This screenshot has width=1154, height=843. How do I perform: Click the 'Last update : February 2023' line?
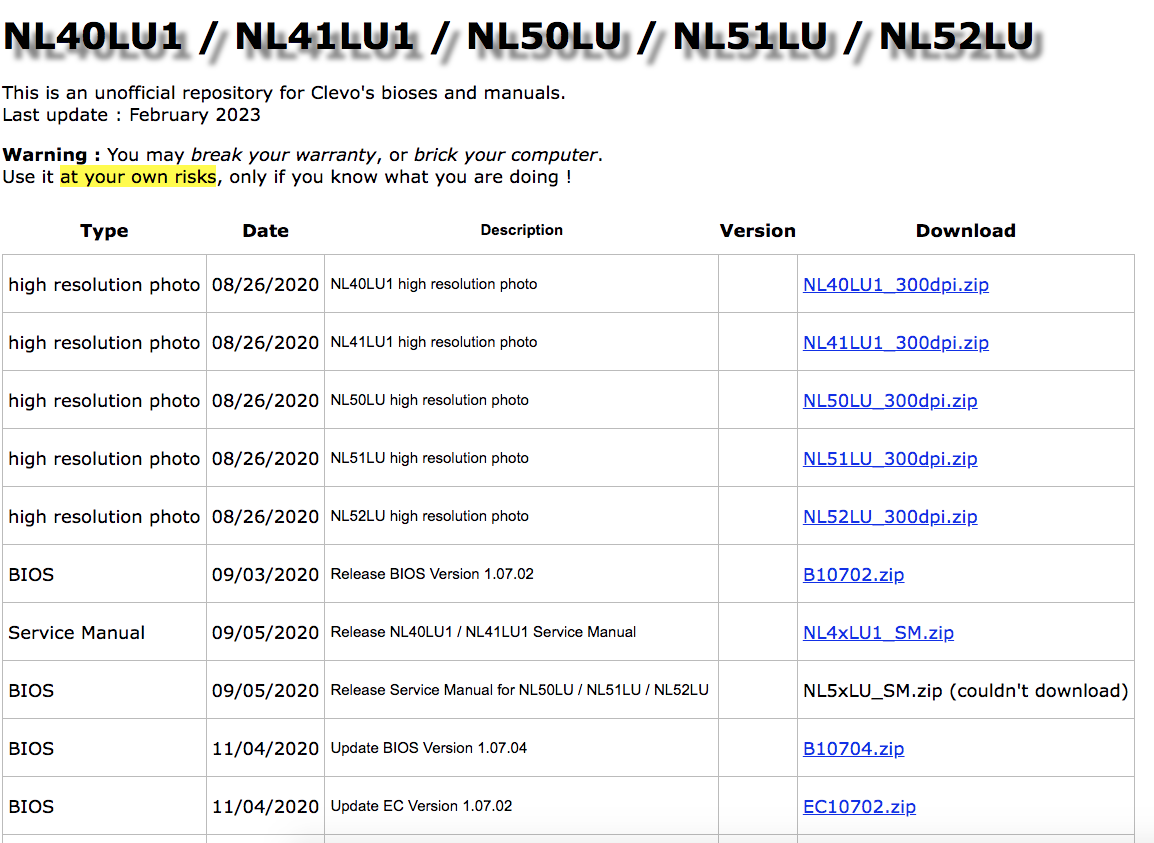(x=131, y=115)
